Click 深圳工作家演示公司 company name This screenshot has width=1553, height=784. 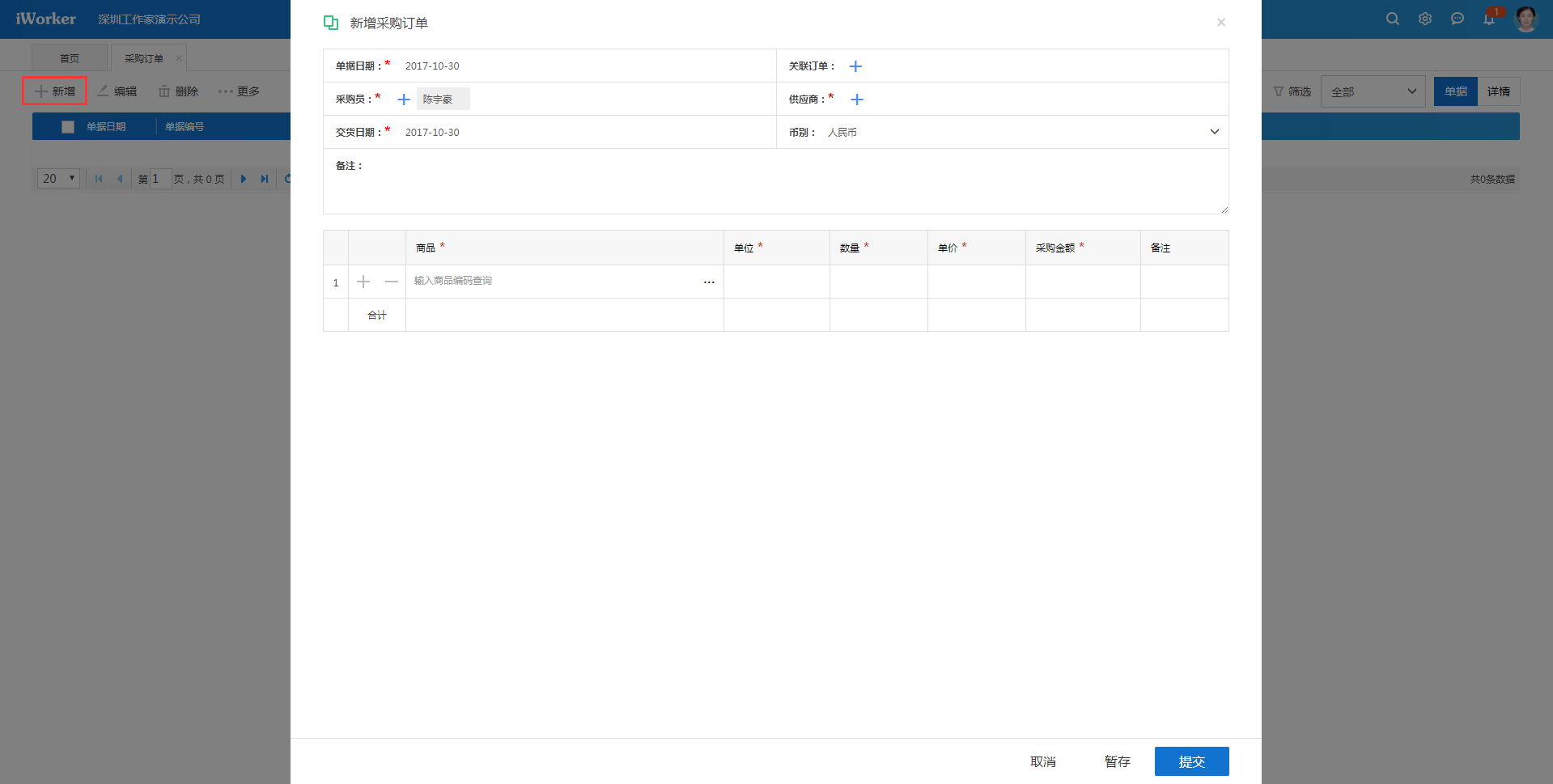(x=150, y=19)
